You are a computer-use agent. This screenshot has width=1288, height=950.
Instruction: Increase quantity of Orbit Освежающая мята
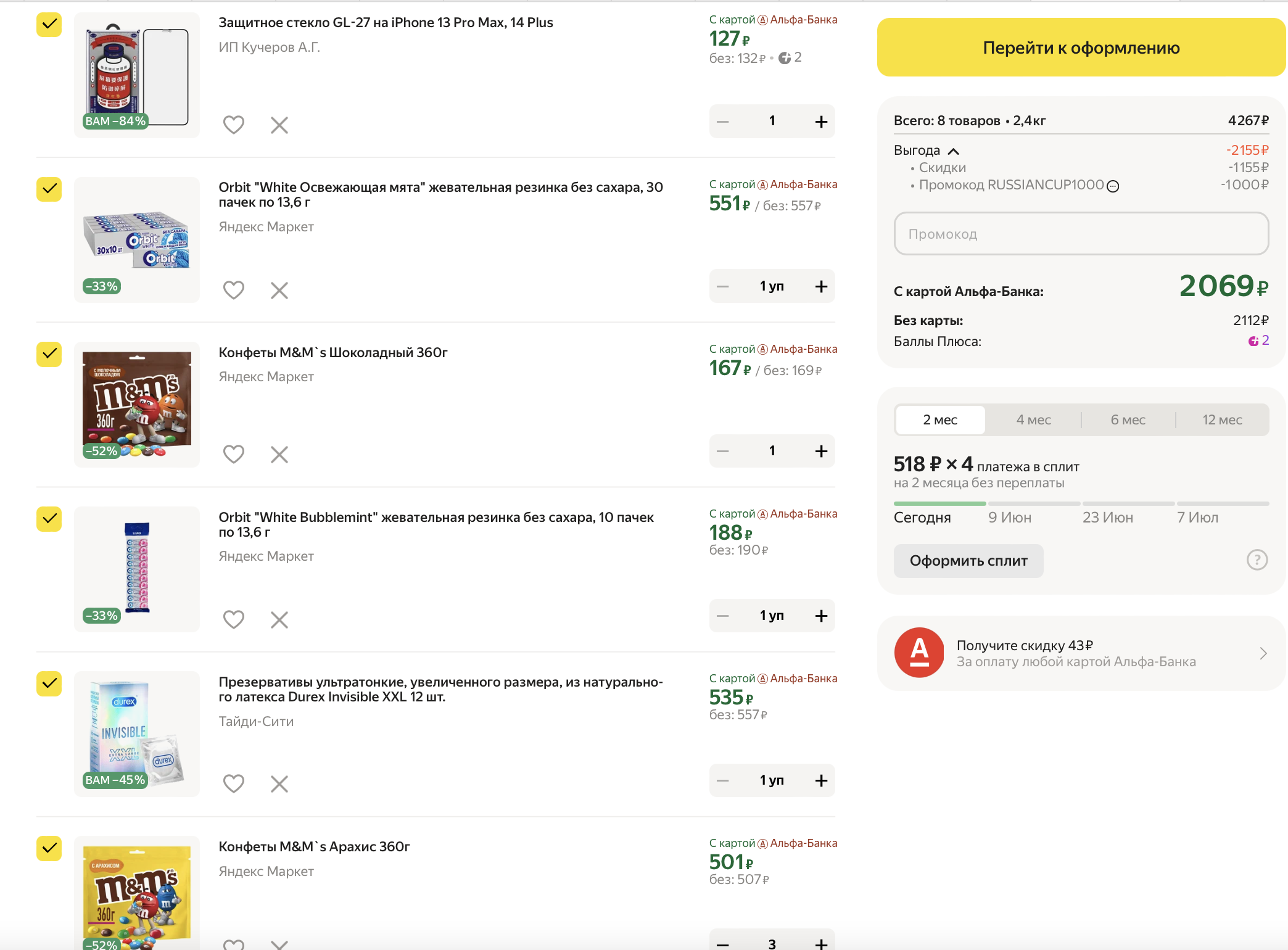point(821,286)
